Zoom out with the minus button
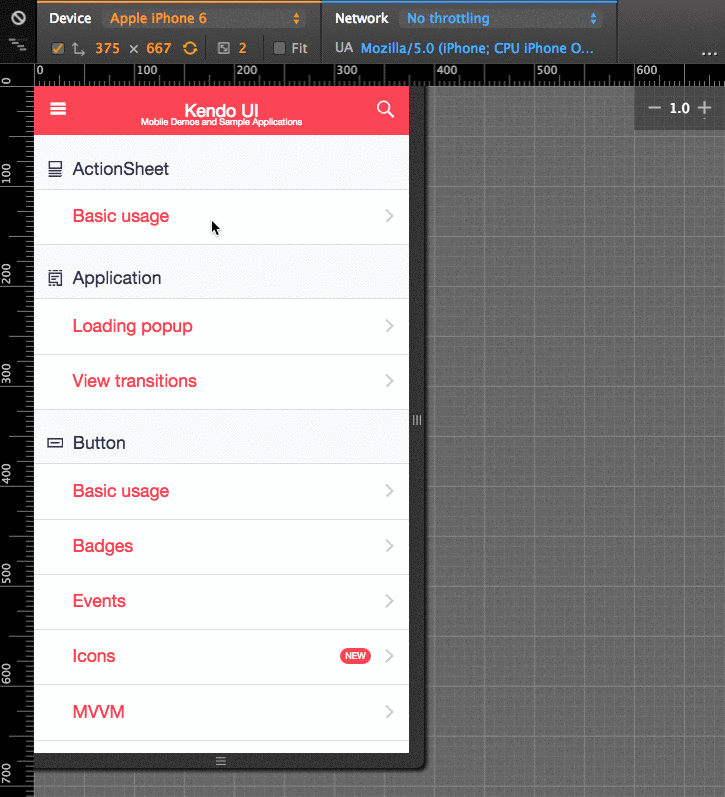This screenshot has width=725, height=797. [654, 108]
